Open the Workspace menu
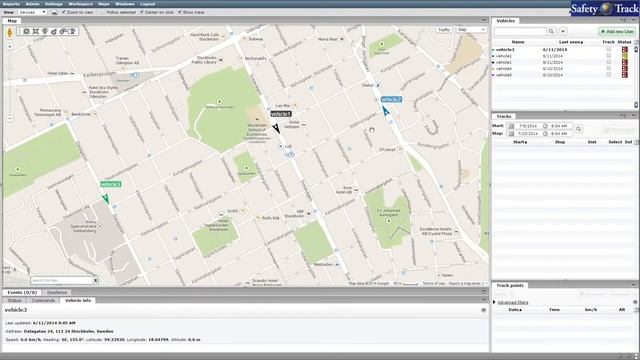The image size is (640, 360). (80, 4)
